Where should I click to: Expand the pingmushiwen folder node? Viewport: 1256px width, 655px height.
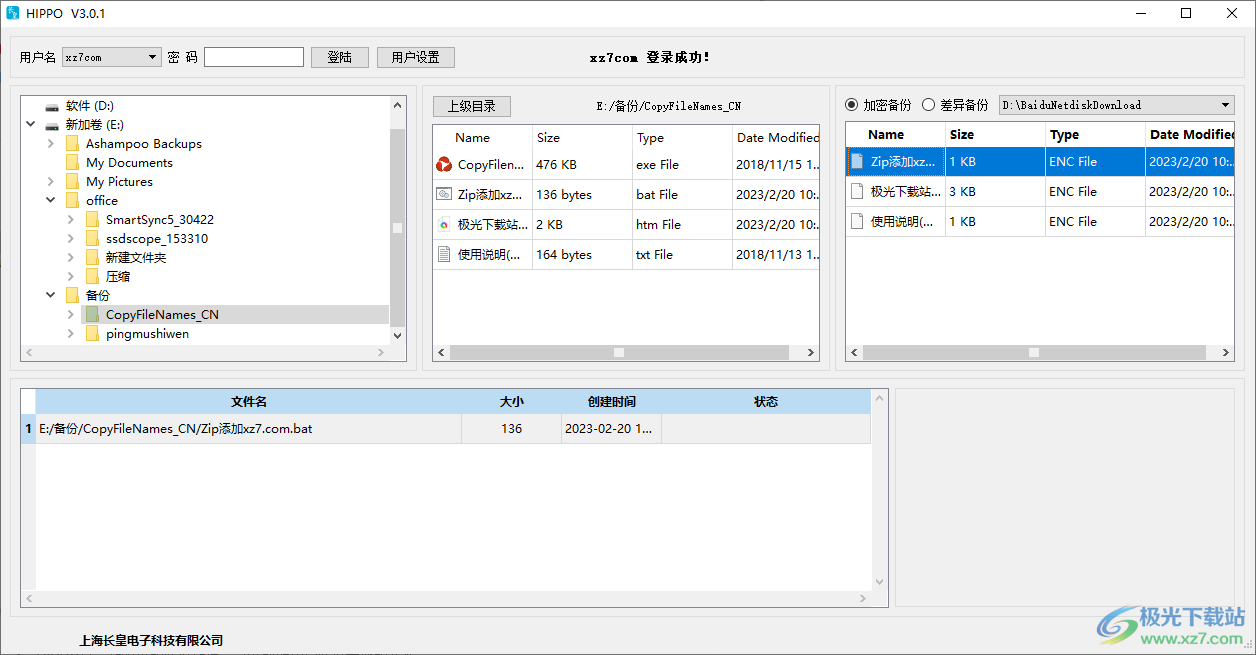point(71,334)
